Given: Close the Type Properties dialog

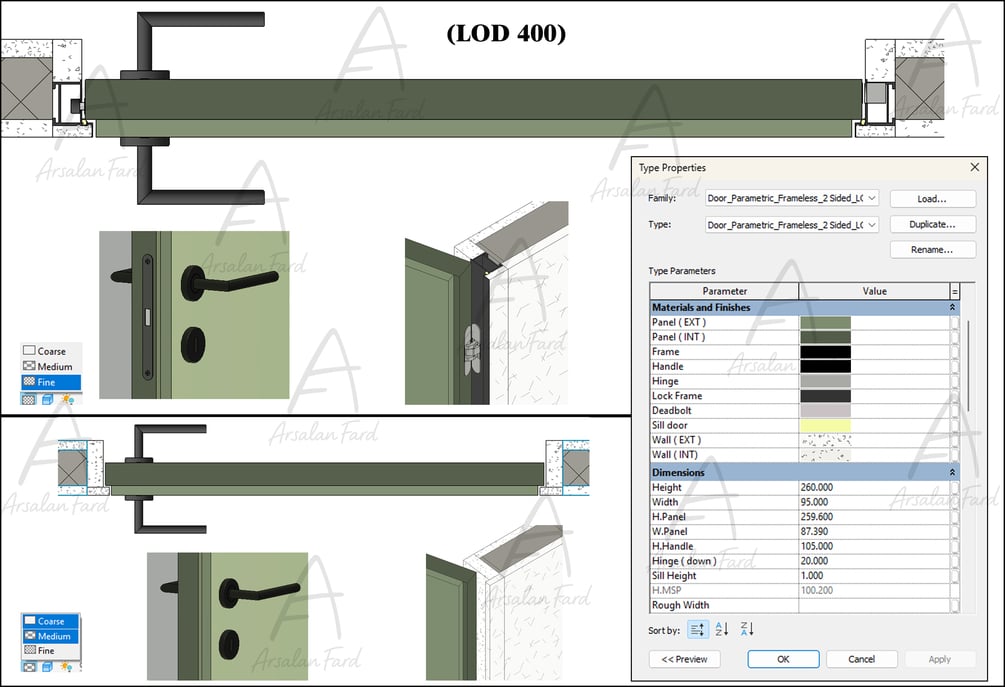Looking at the screenshot, I should click(974, 167).
